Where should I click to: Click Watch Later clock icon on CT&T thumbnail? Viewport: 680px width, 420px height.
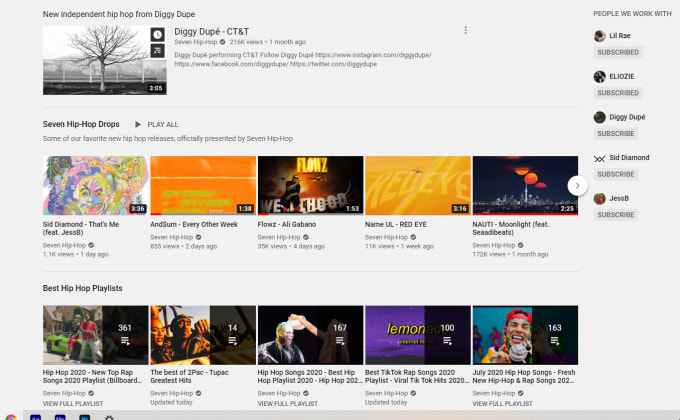coord(157,34)
